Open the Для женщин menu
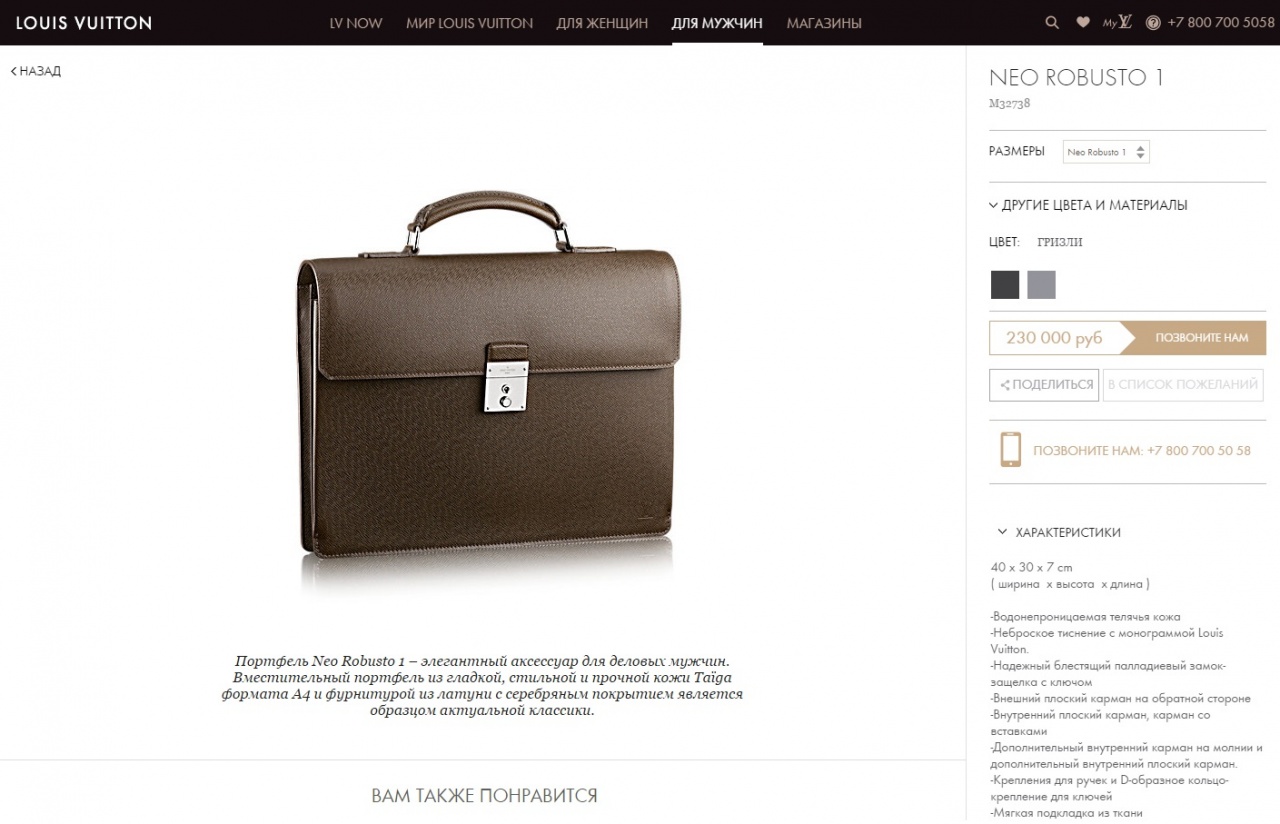Image resolution: width=1280 pixels, height=824 pixels. point(602,23)
